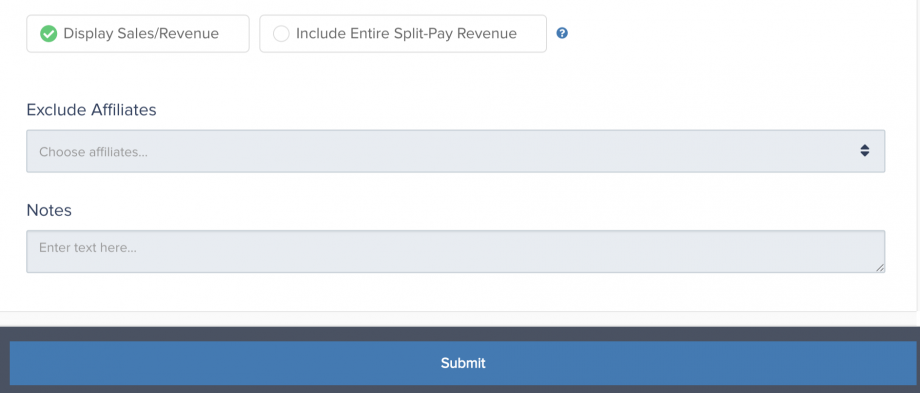The height and width of the screenshot is (393, 920).
Task: Expand the Choose affiliates selector
Action: coord(455,151)
